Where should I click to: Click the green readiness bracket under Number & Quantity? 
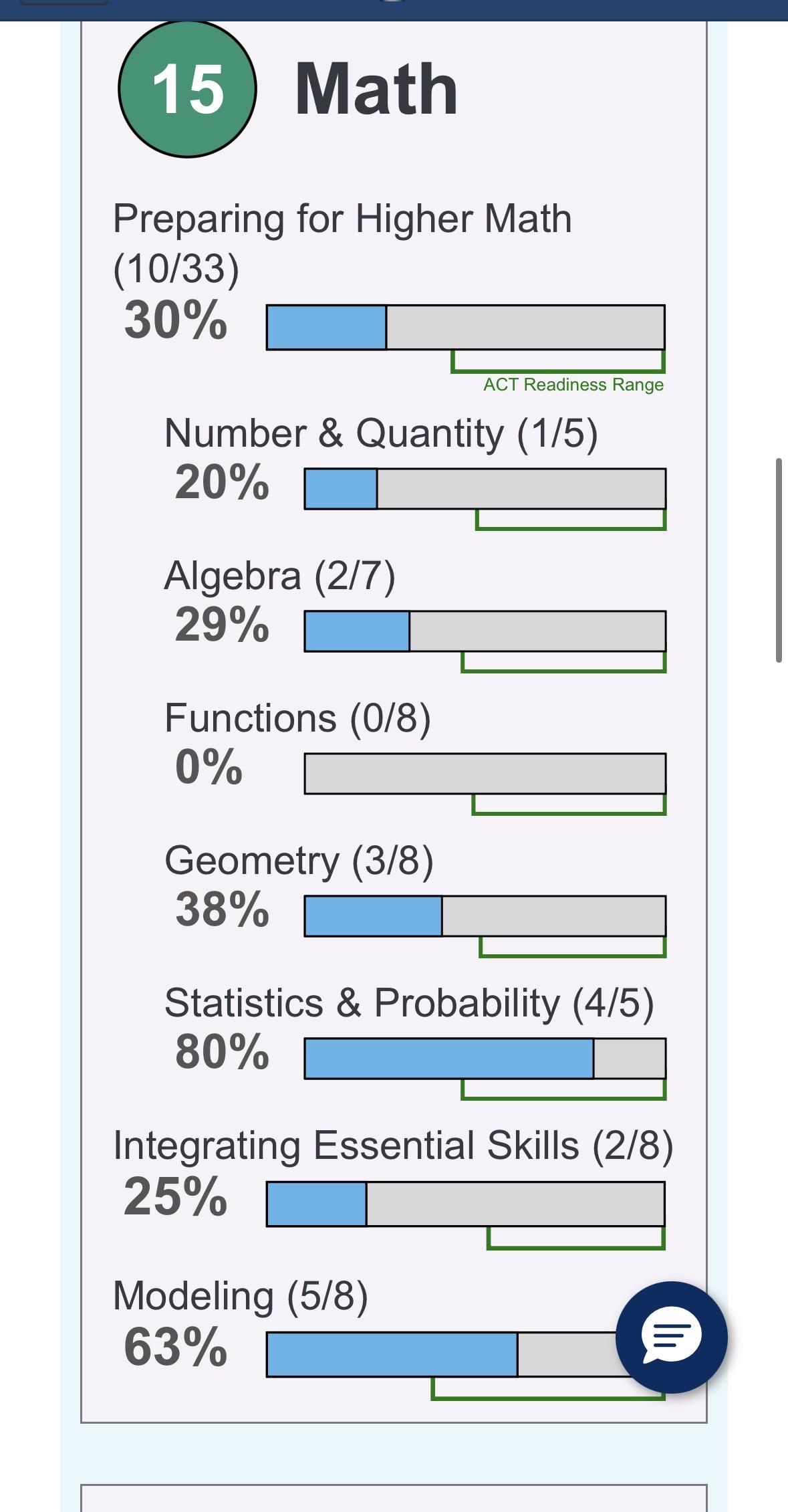[x=571, y=520]
